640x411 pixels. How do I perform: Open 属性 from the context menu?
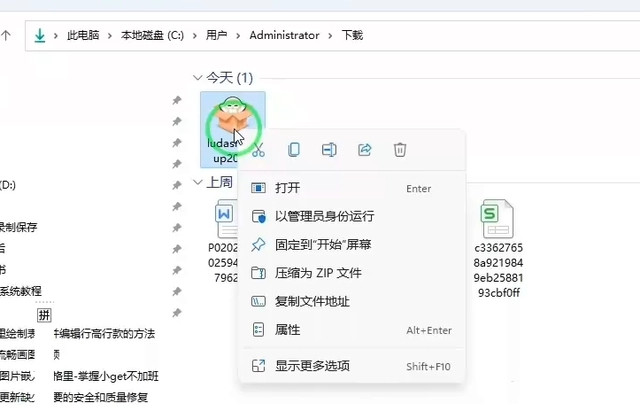[352, 330]
